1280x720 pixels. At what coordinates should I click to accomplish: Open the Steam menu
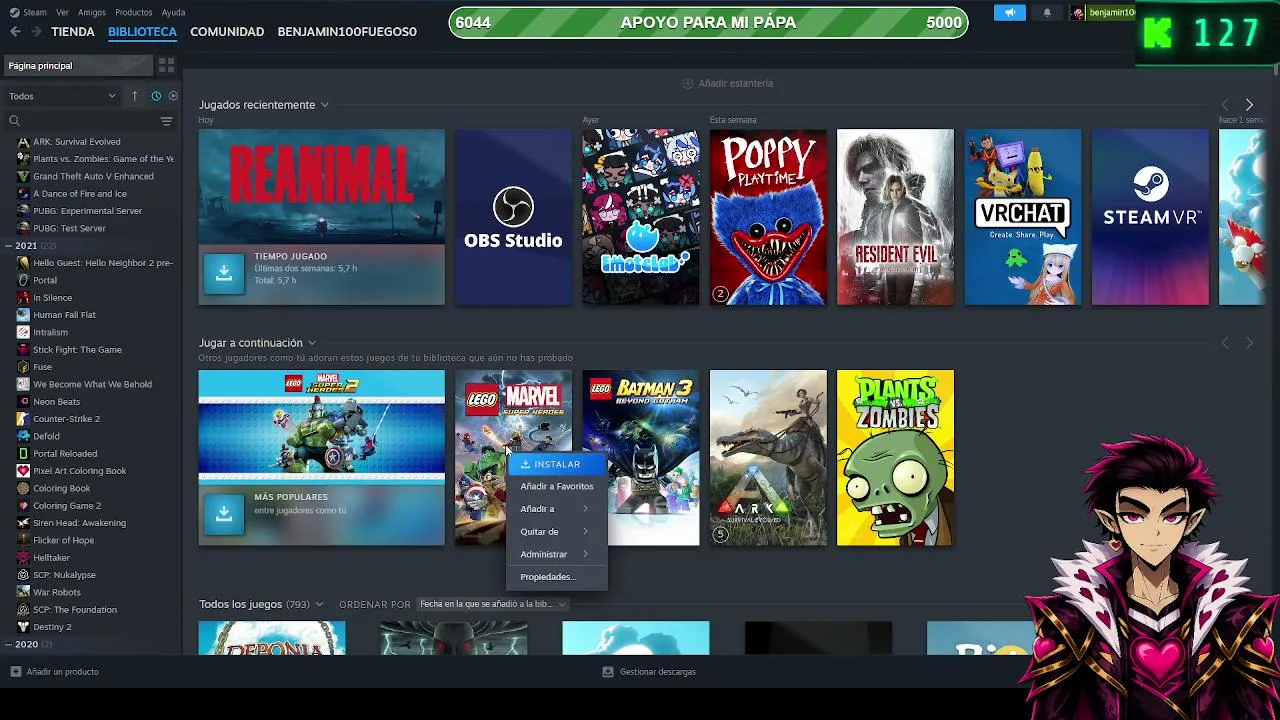coord(34,13)
